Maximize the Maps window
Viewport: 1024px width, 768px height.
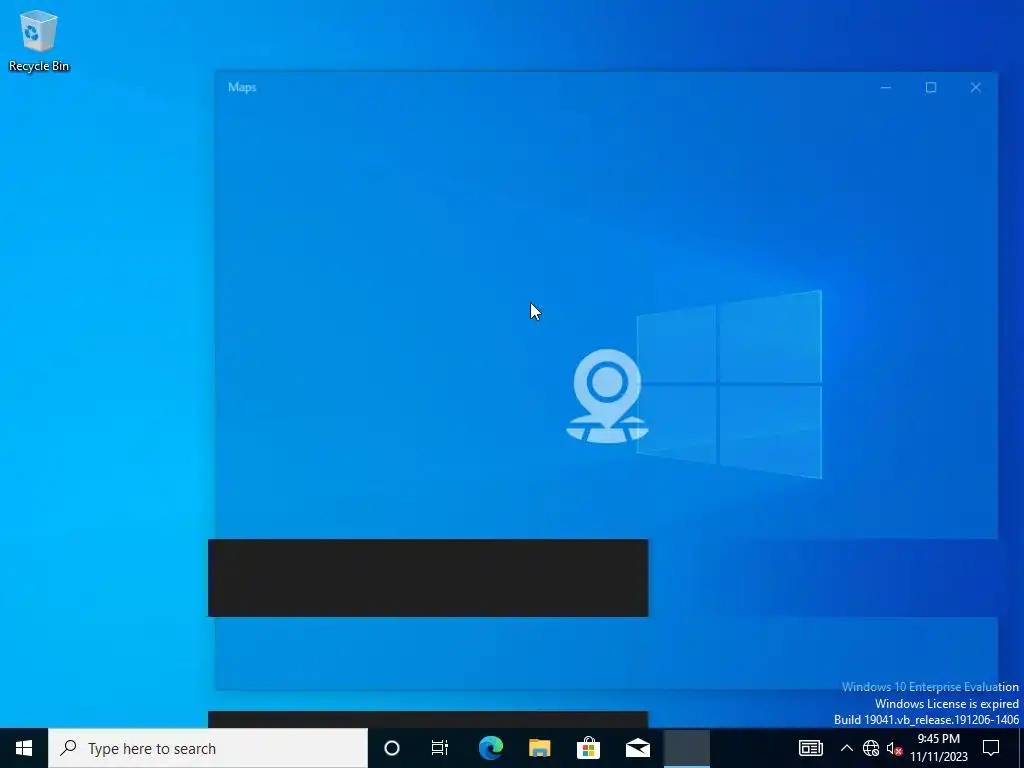click(931, 88)
